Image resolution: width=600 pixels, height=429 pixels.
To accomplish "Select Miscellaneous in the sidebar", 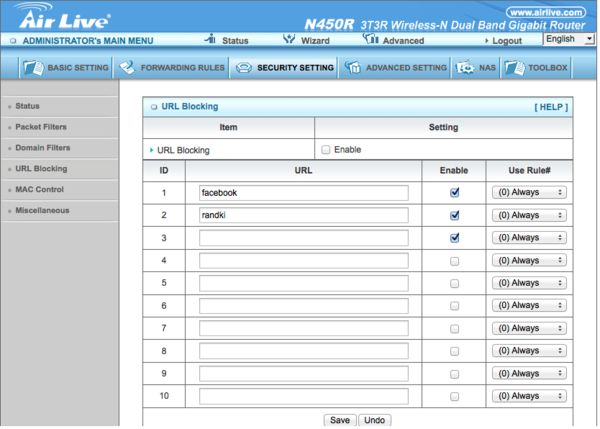I will point(42,210).
